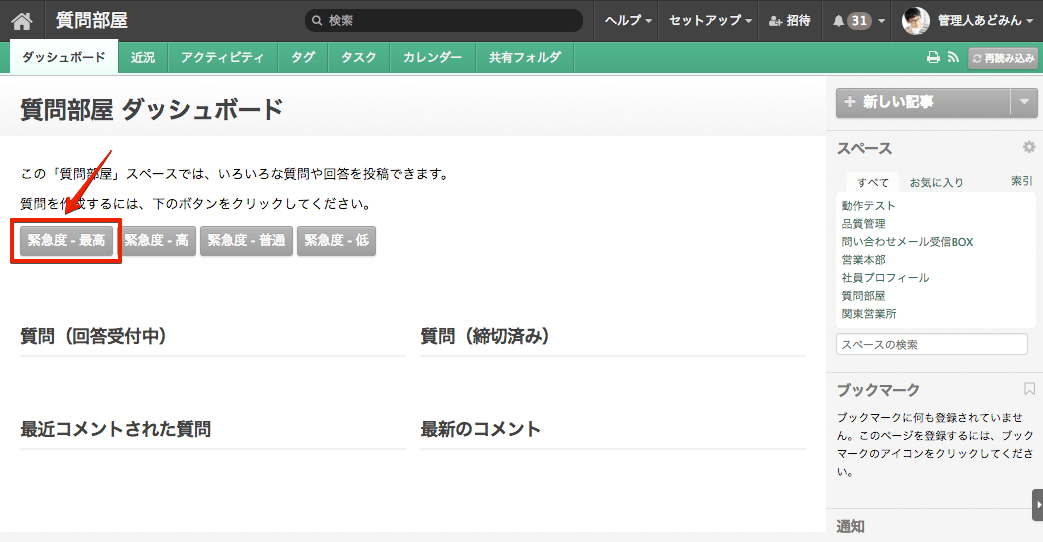Click the 質問部屋 title in header
This screenshot has width=1043, height=542.
click(92, 21)
